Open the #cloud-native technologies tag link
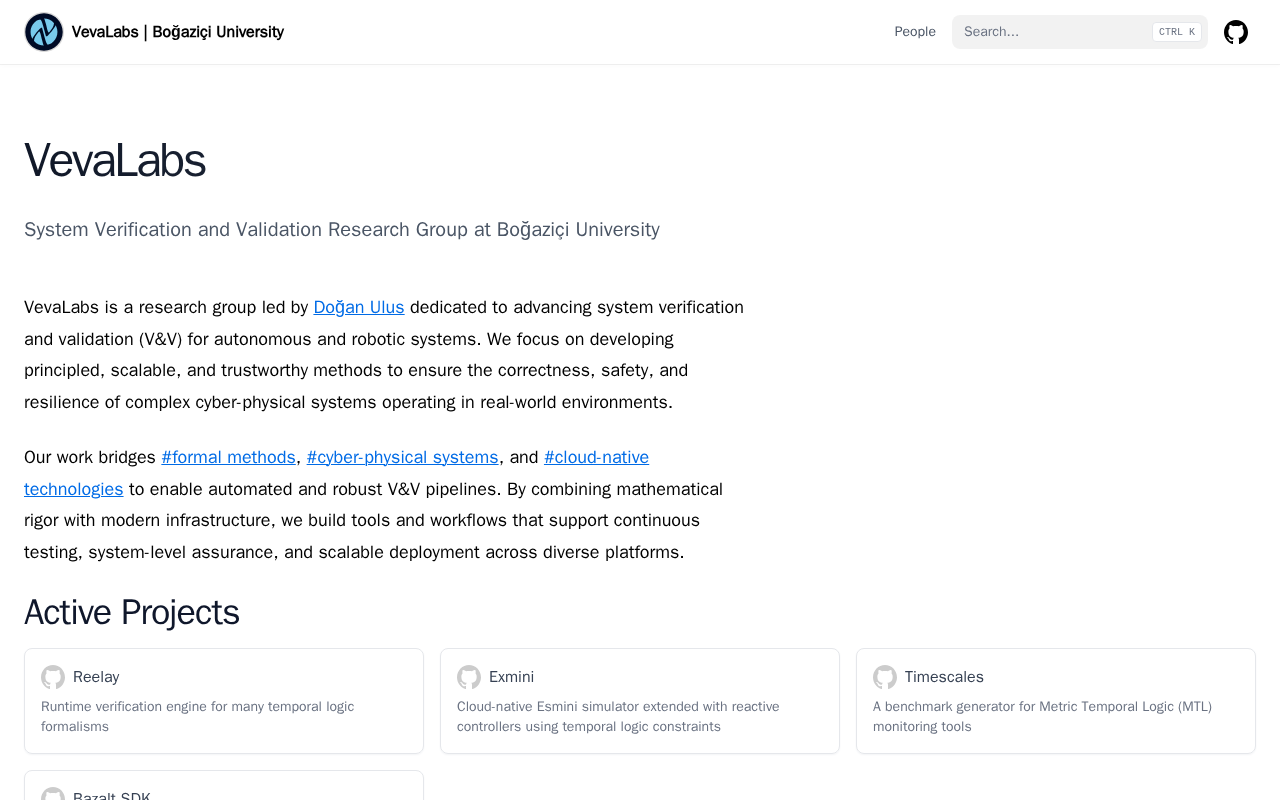 pos(596,457)
